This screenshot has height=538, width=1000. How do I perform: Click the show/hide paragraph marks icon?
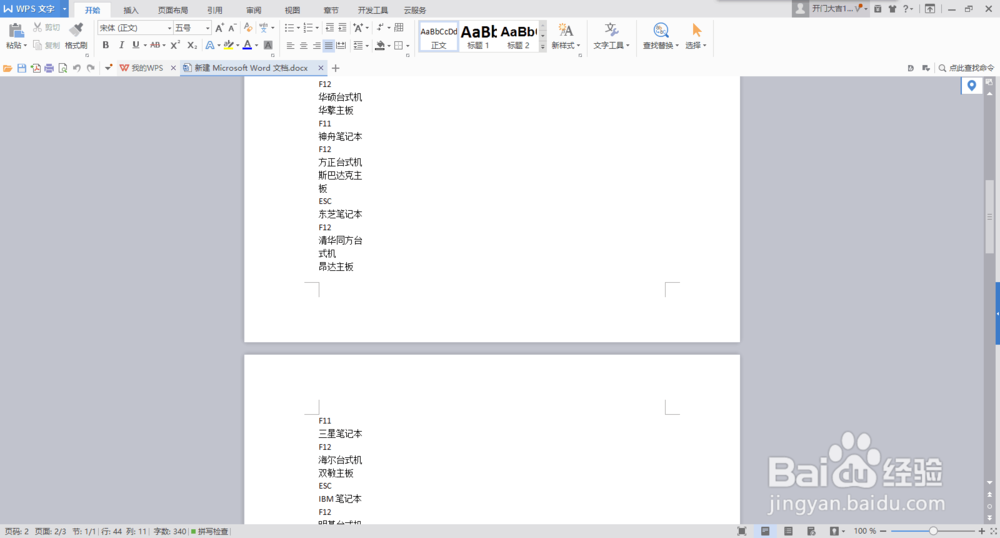coord(380,27)
